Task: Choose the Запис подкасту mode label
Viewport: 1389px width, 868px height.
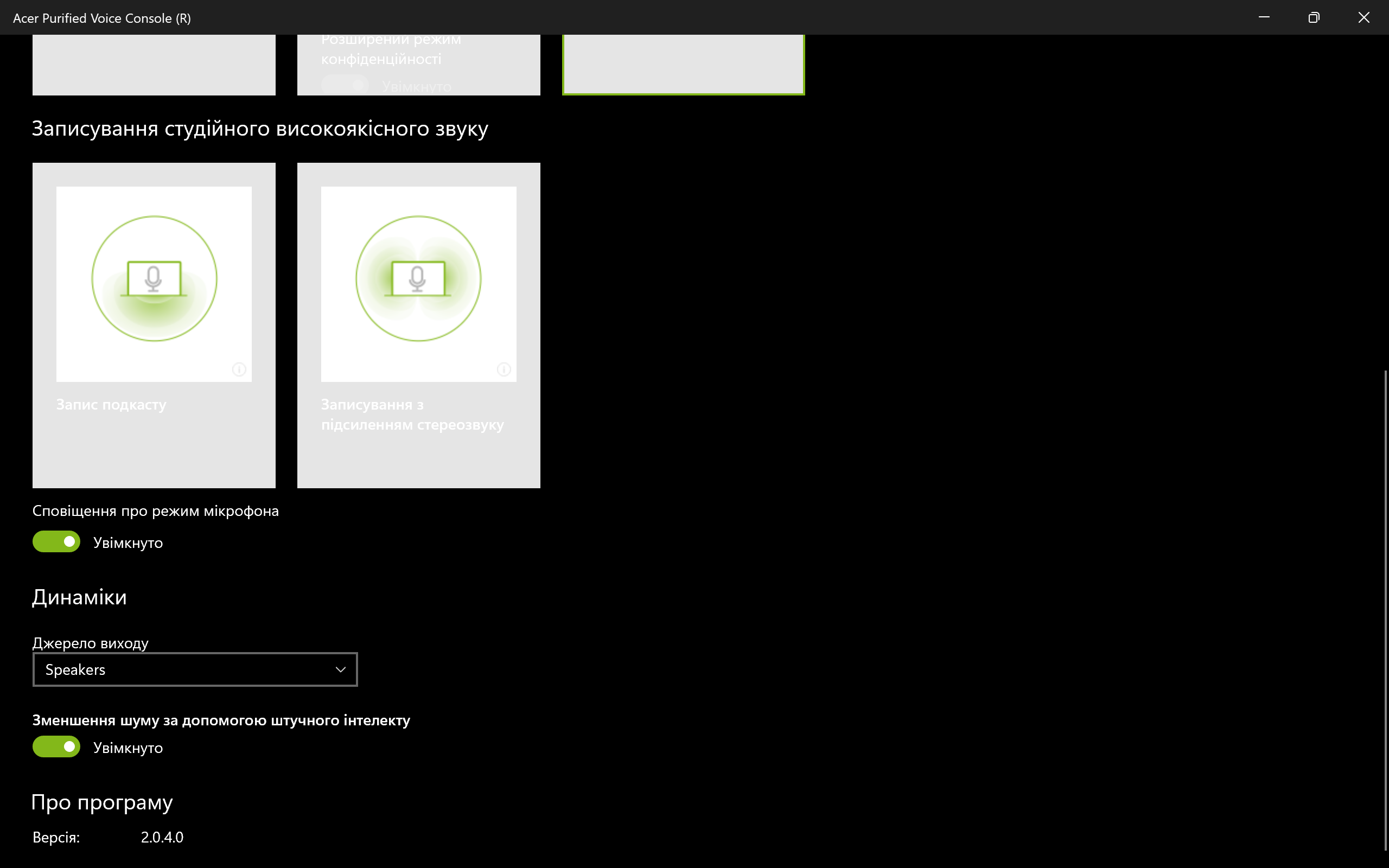Action: coord(111,405)
